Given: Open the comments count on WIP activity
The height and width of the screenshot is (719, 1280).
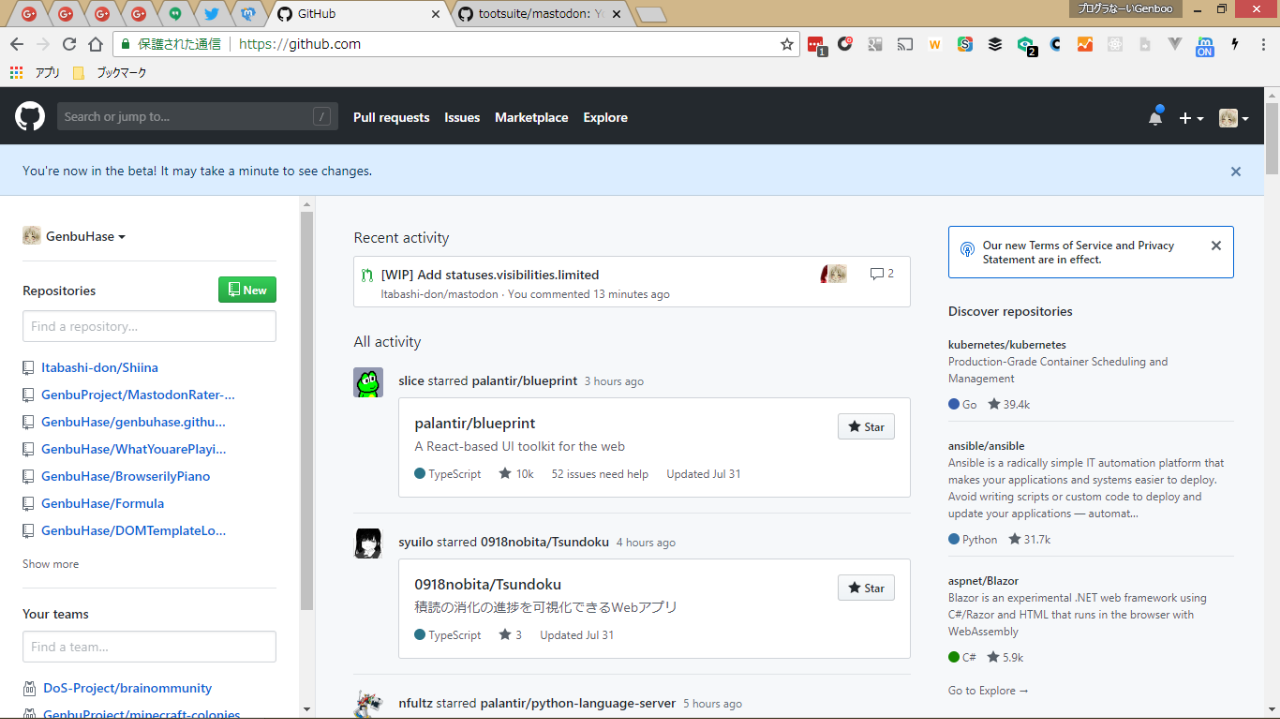Looking at the screenshot, I should pyautogui.click(x=881, y=274).
